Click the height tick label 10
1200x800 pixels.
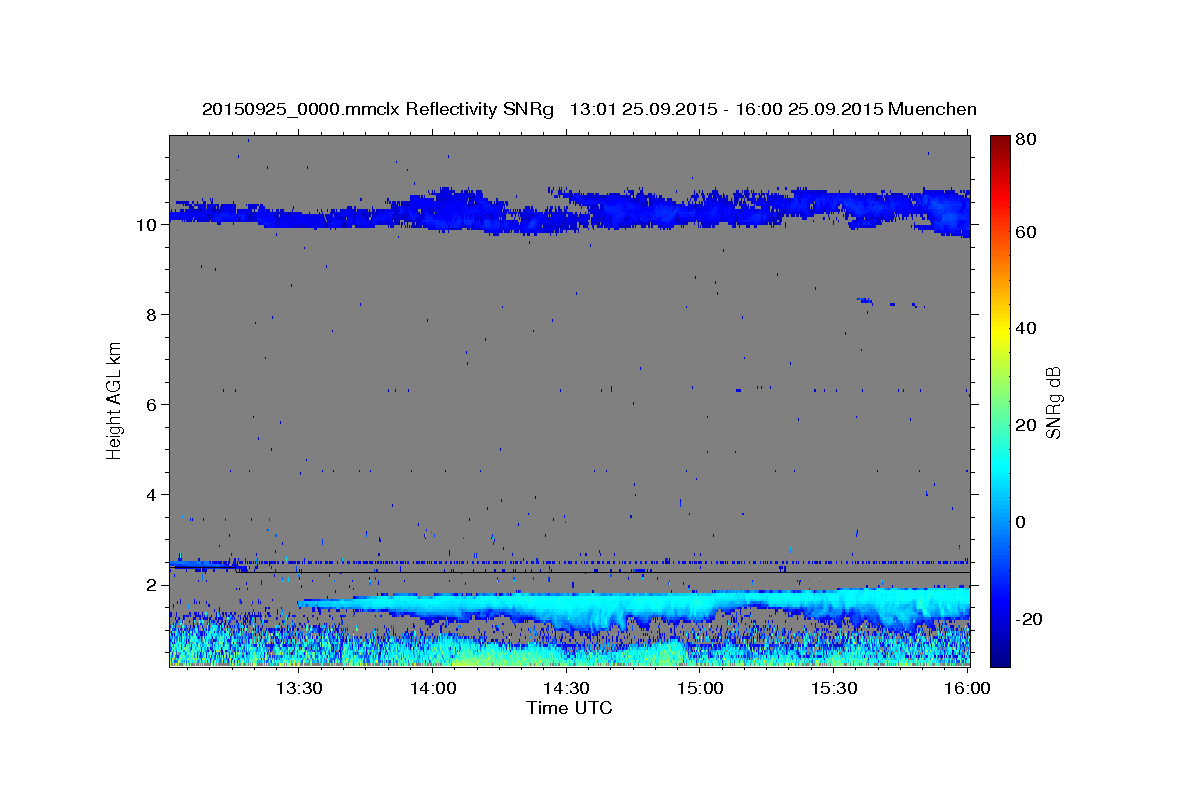click(x=147, y=225)
